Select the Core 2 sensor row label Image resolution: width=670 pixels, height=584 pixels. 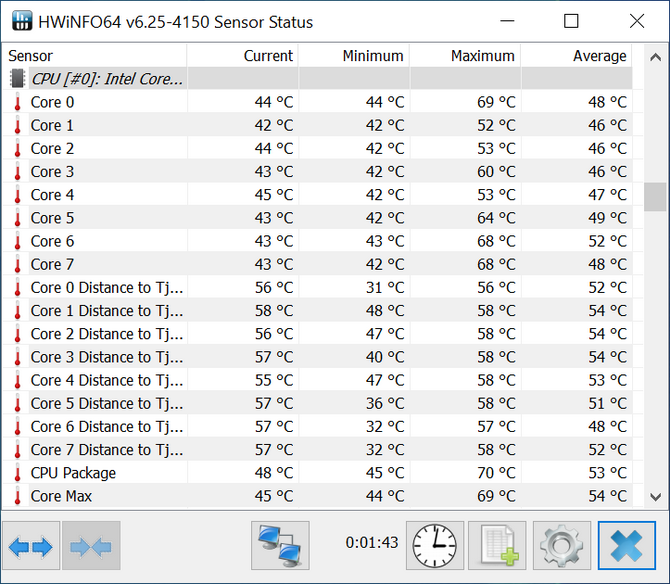tap(52, 149)
